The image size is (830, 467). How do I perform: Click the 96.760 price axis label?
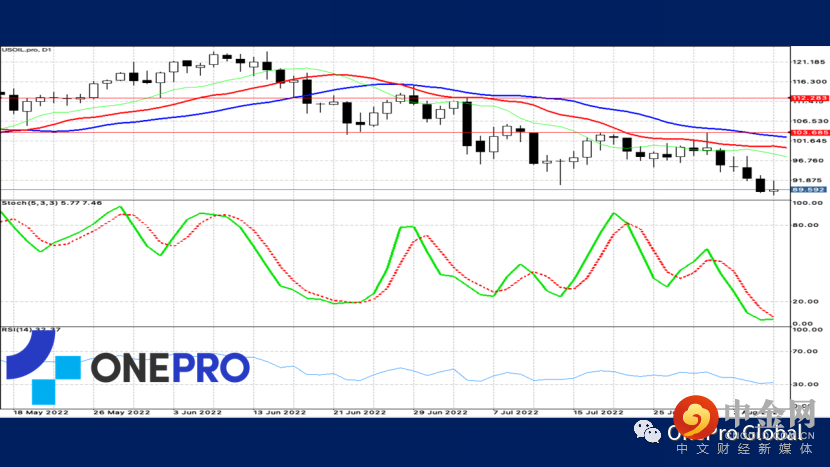pyautogui.click(x=810, y=160)
